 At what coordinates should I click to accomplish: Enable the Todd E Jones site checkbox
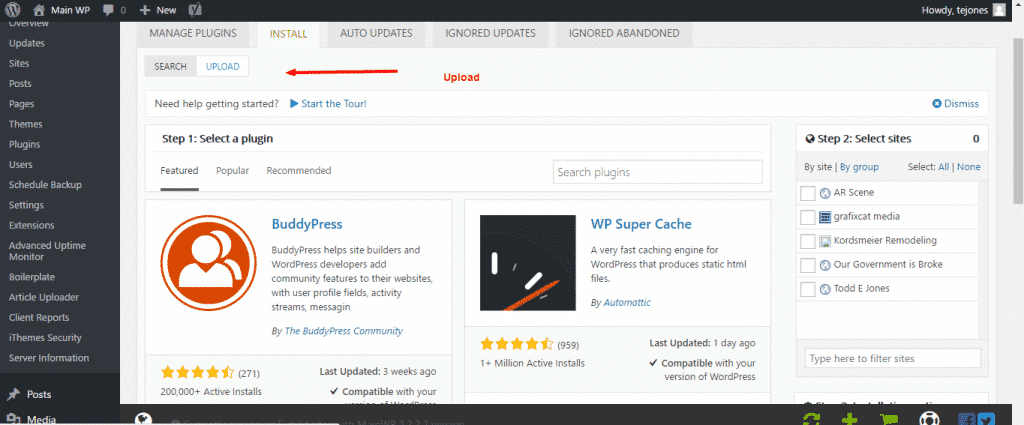[808, 289]
